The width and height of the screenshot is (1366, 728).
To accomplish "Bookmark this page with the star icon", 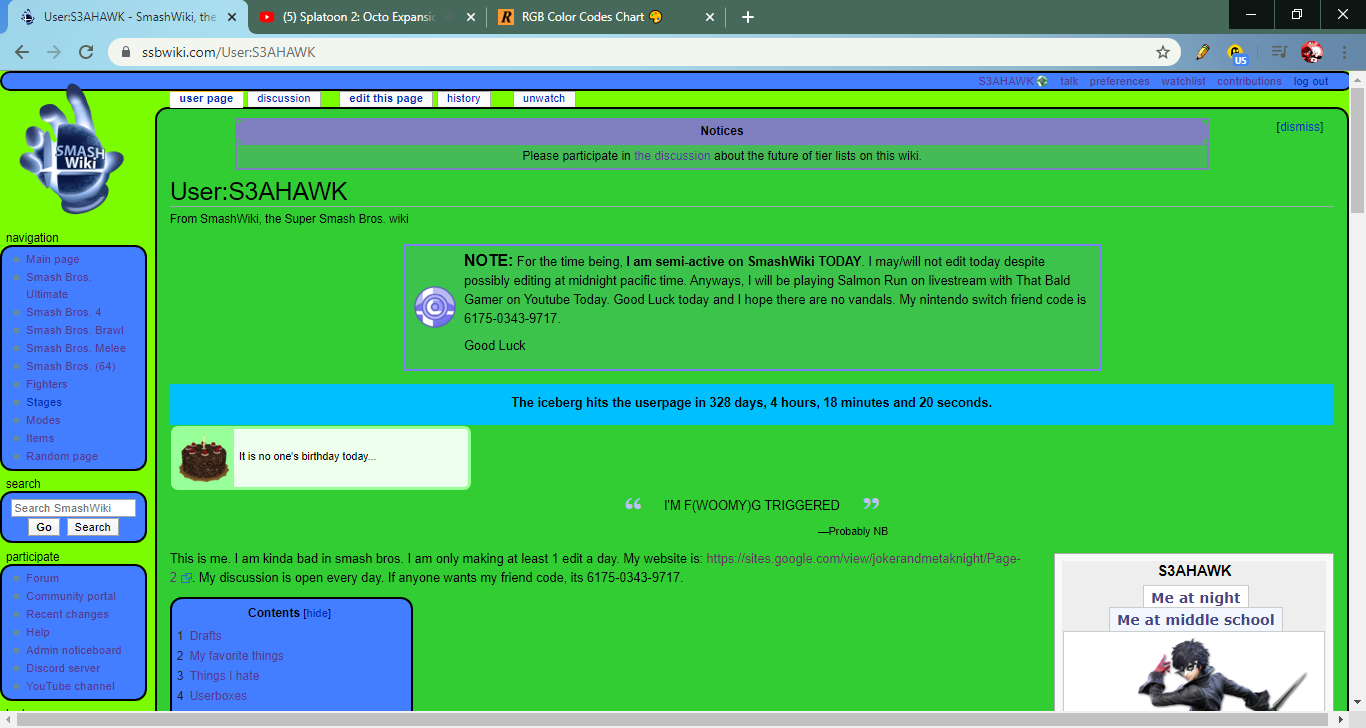I will click(1163, 52).
